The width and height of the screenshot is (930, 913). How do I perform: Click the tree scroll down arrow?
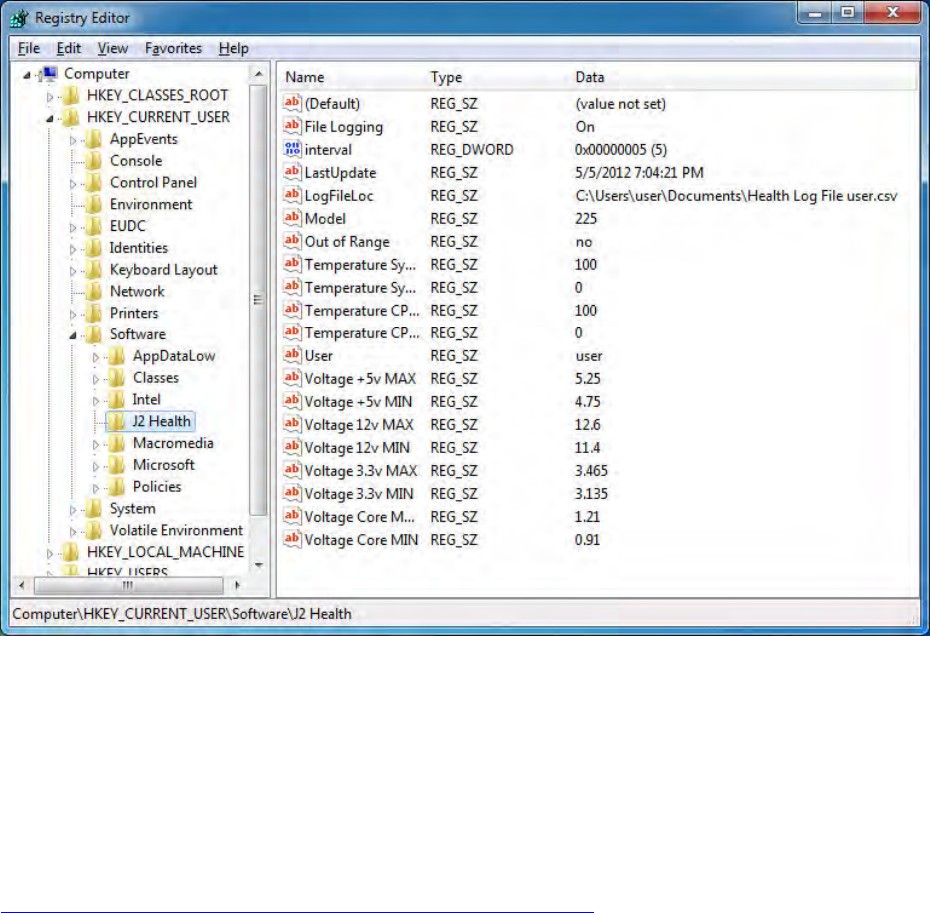click(x=259, y=565)
